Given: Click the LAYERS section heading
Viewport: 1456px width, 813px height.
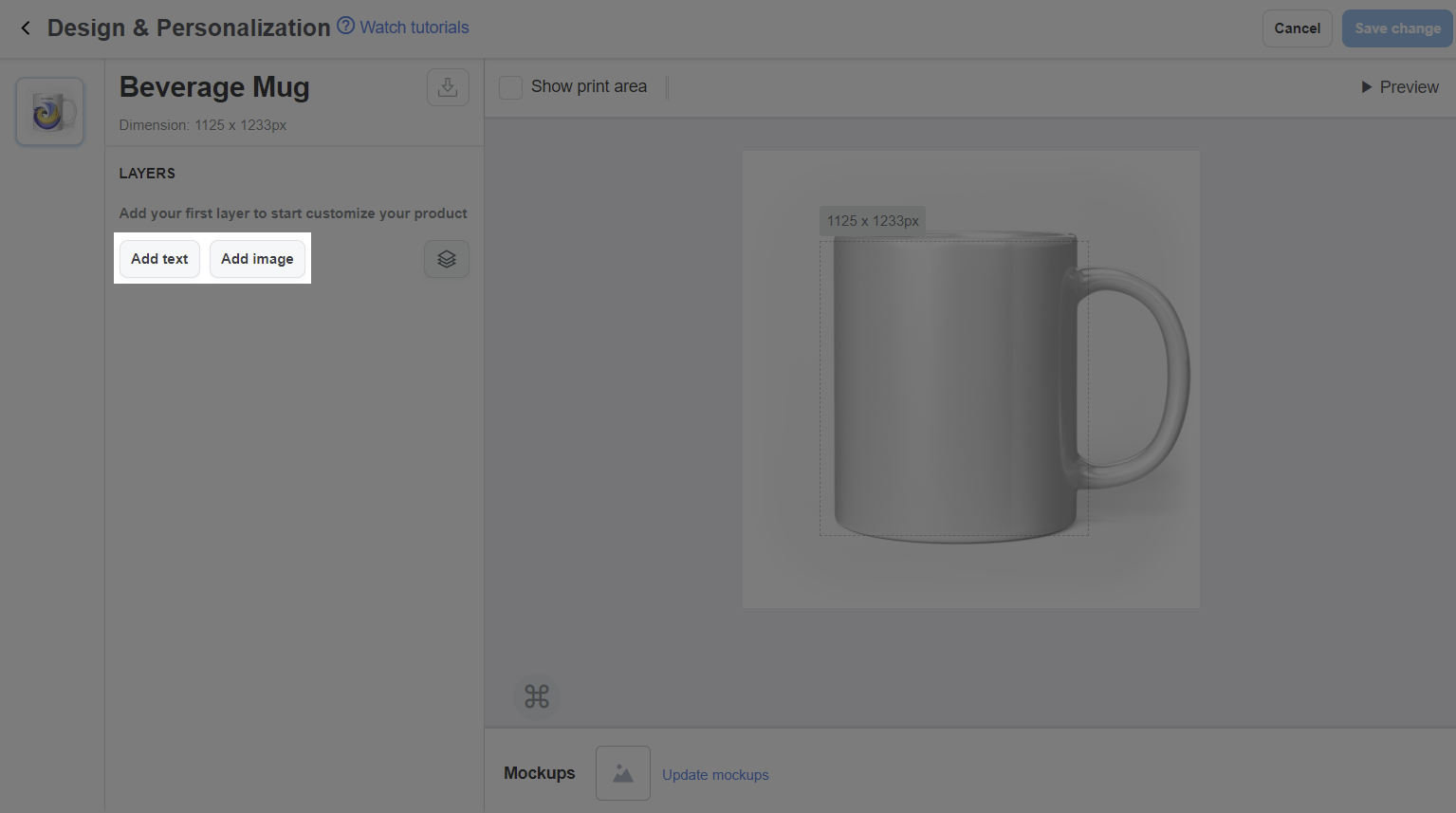Looking at the screenshot, I should [147, 174].
